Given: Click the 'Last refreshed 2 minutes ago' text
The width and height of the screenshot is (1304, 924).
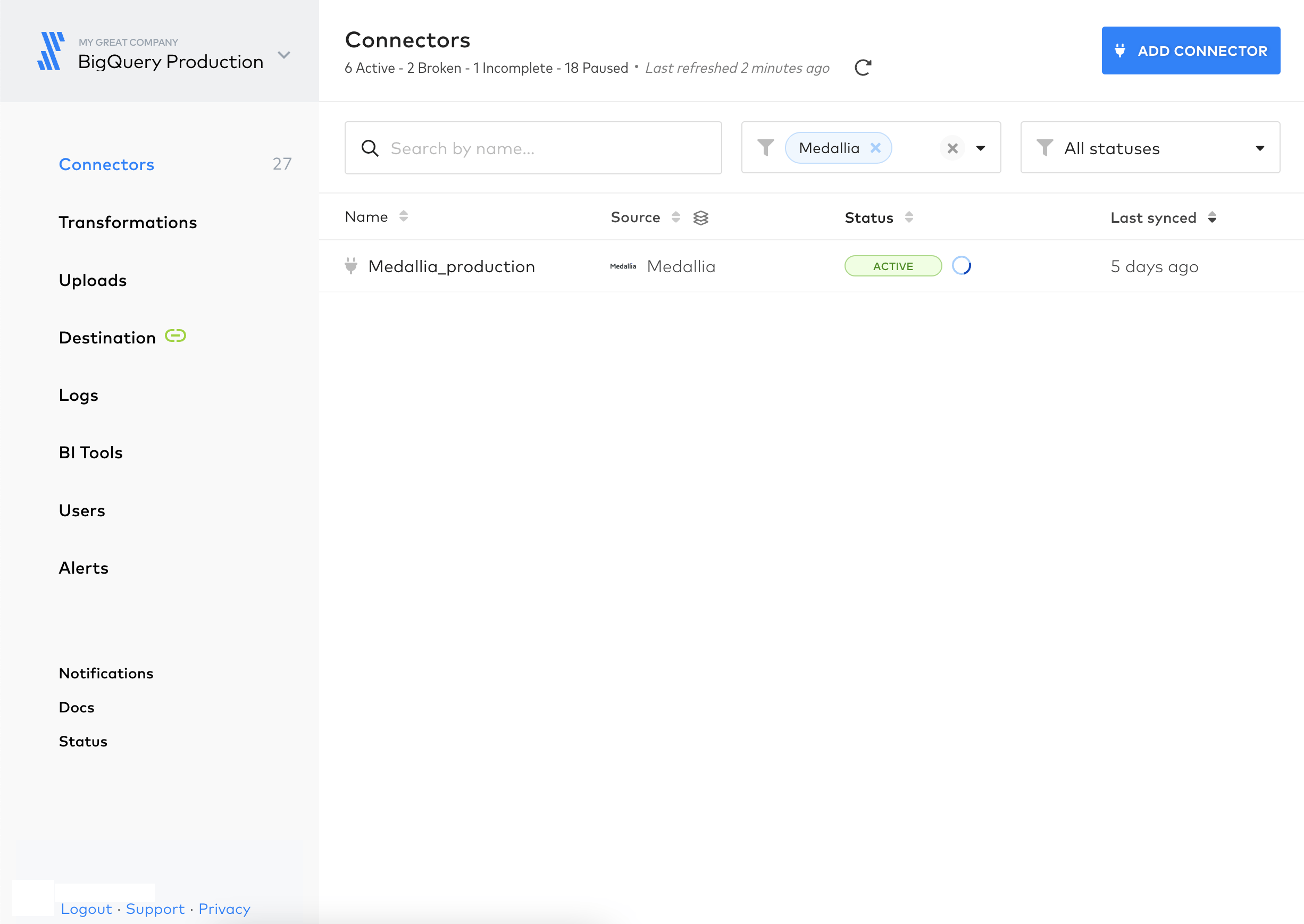Looking at the screenshot, I should coord(737,68).
